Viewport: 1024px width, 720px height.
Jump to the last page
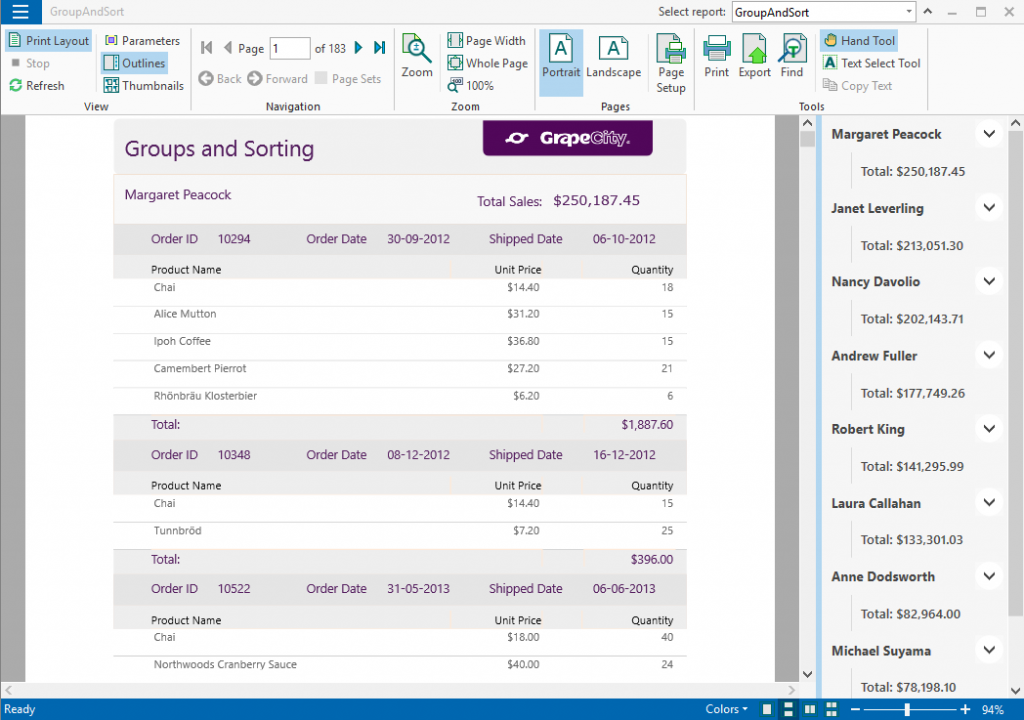click(379, 48)
